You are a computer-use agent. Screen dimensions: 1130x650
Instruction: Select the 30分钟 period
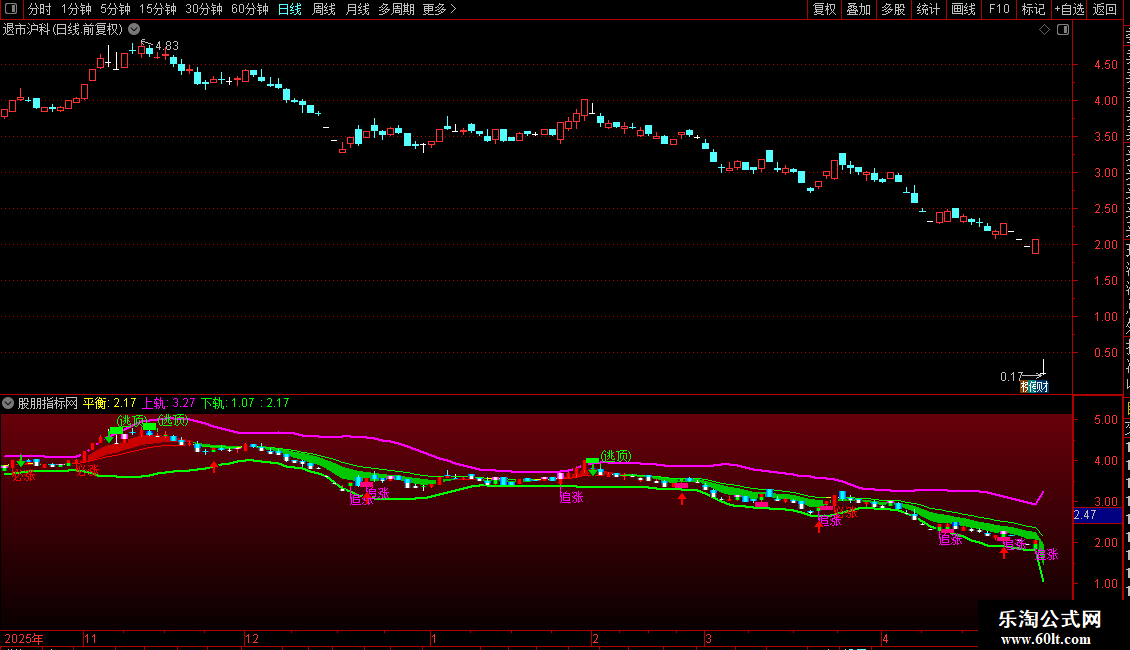click(204, 9)
